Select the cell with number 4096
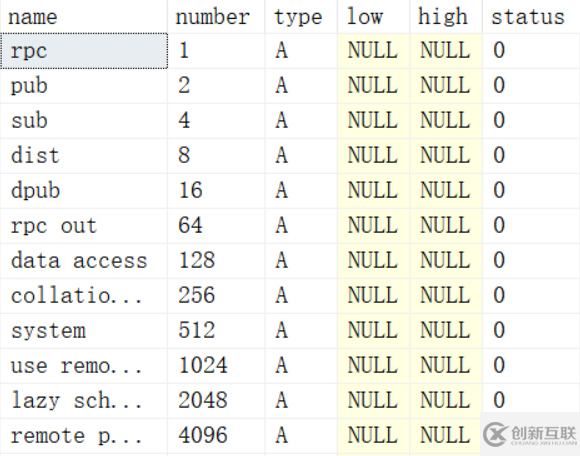This screenshot has width=580, height=456. click(x=216, y=436)
